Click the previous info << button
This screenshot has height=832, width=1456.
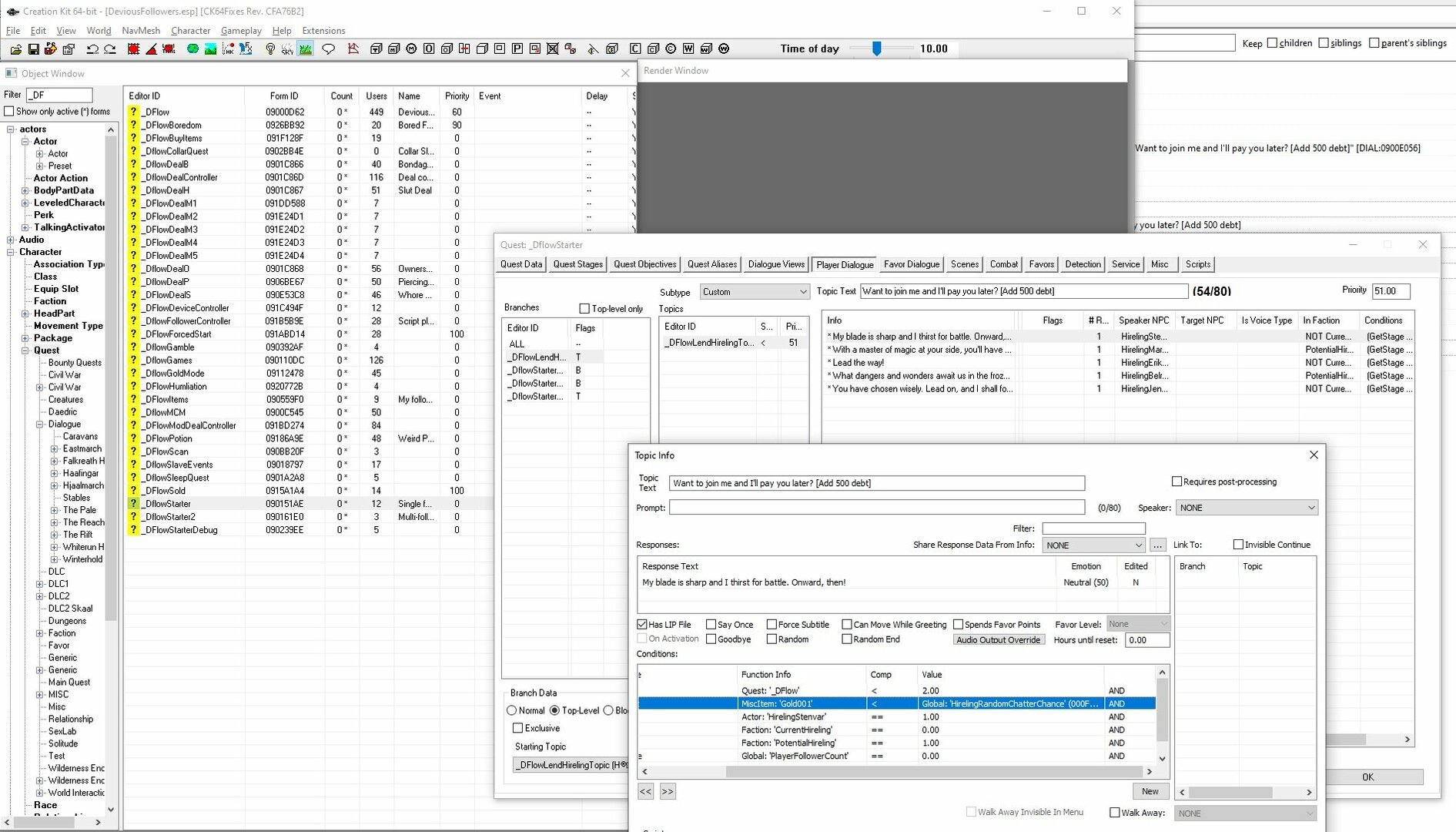[645, 791]
